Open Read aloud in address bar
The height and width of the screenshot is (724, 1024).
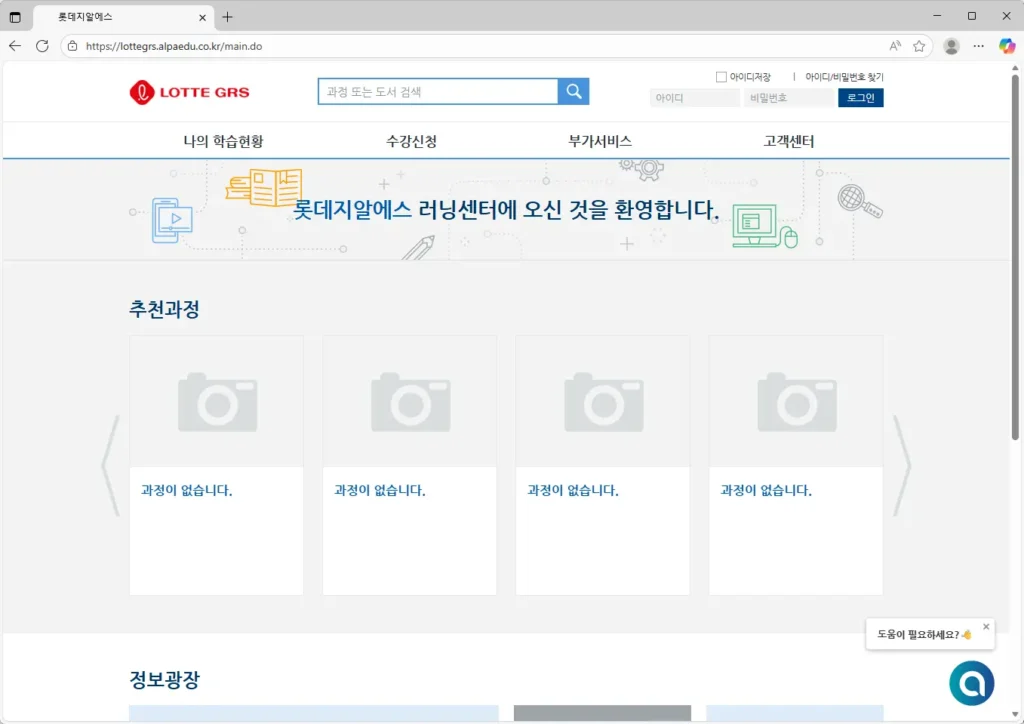coord(895,46)
